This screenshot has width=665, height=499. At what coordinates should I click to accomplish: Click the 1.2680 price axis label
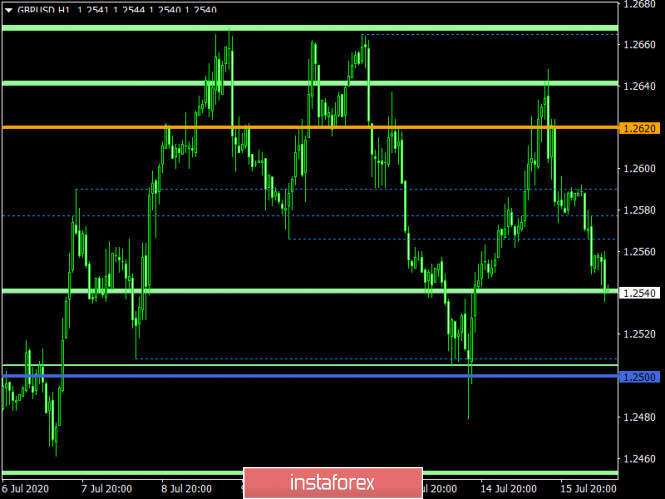point(640,4)
